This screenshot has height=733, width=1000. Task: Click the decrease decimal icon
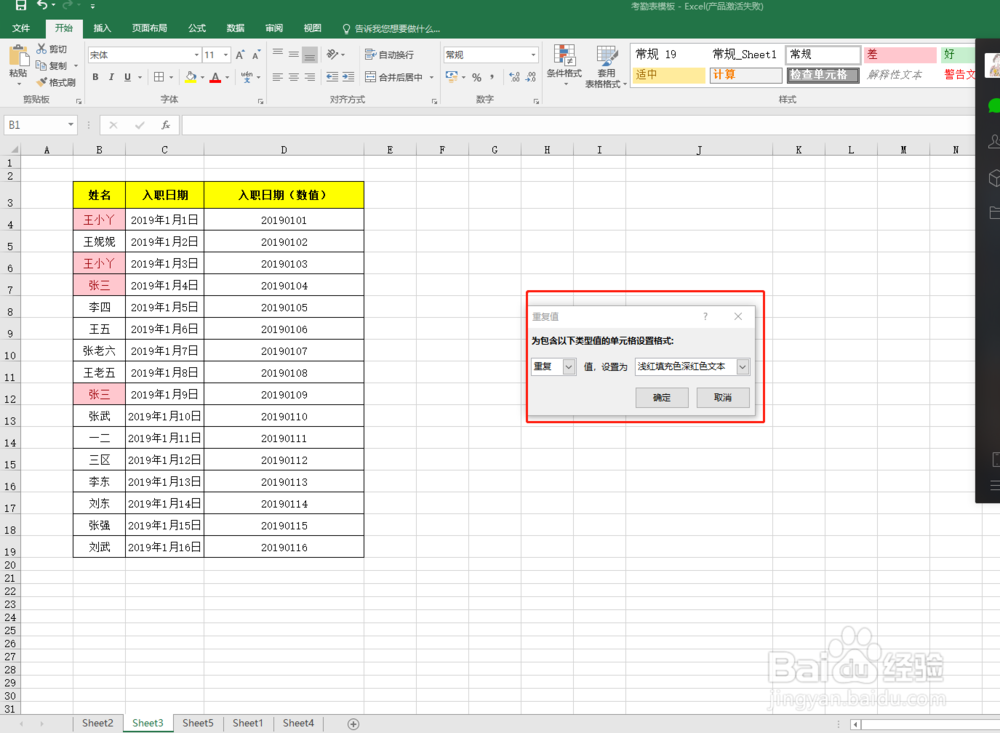pos(531,77)
